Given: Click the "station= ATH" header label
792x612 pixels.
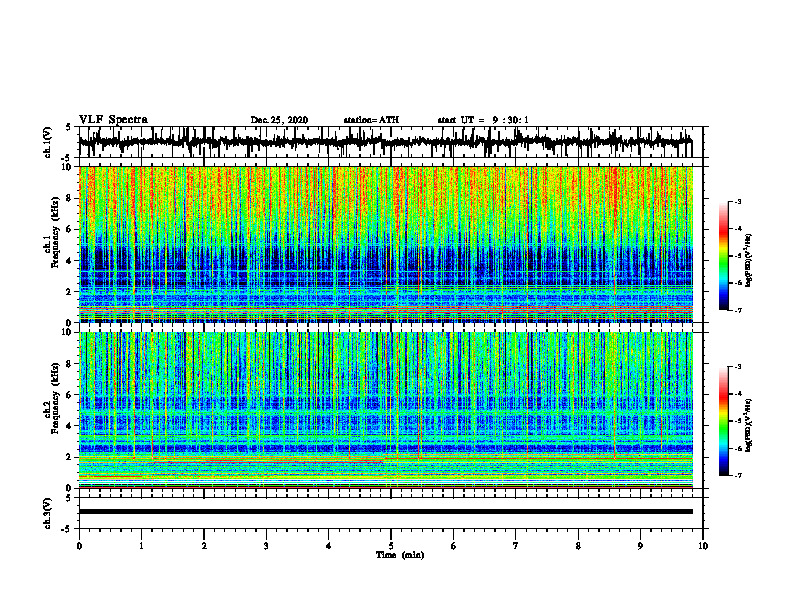Looking at the screenshot, I should (x=371, y=120).
